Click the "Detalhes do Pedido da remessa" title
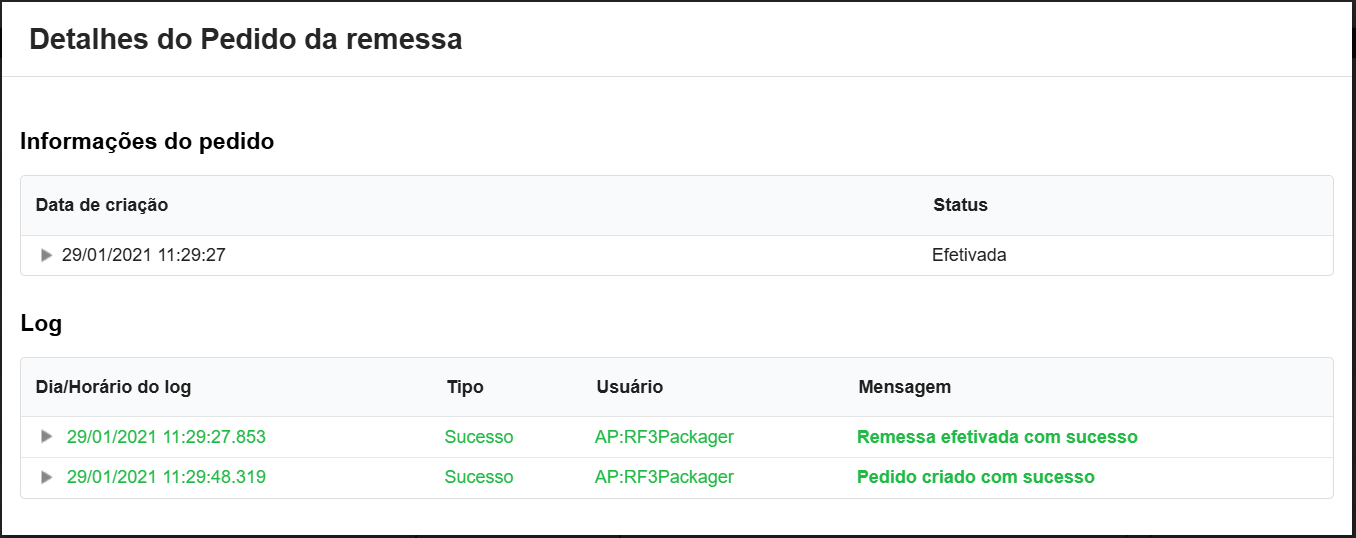 tap(246, 40)
